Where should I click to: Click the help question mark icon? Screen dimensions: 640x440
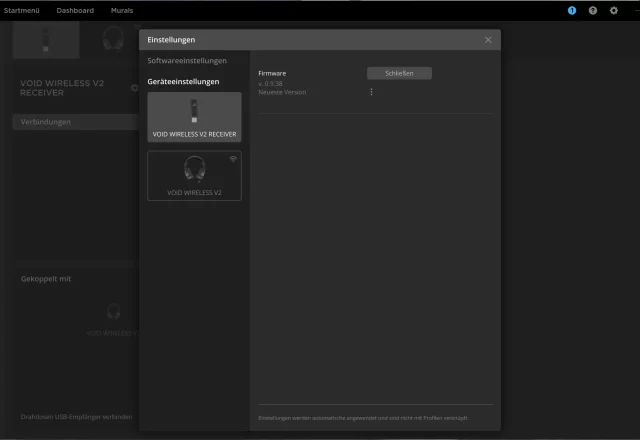click(x=593, y=10)
